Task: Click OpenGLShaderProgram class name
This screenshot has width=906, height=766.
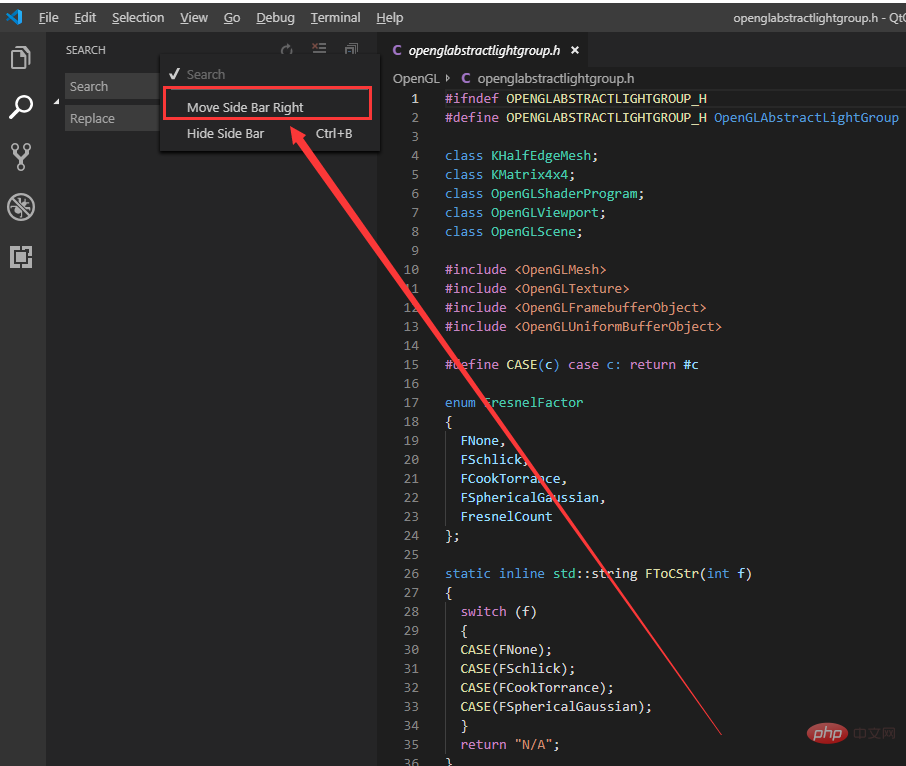Action: 564,194
